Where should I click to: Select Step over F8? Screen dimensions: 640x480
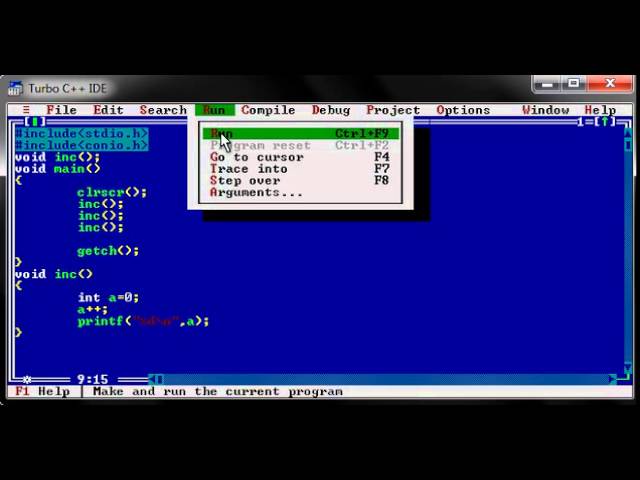(x=300, y=180)
